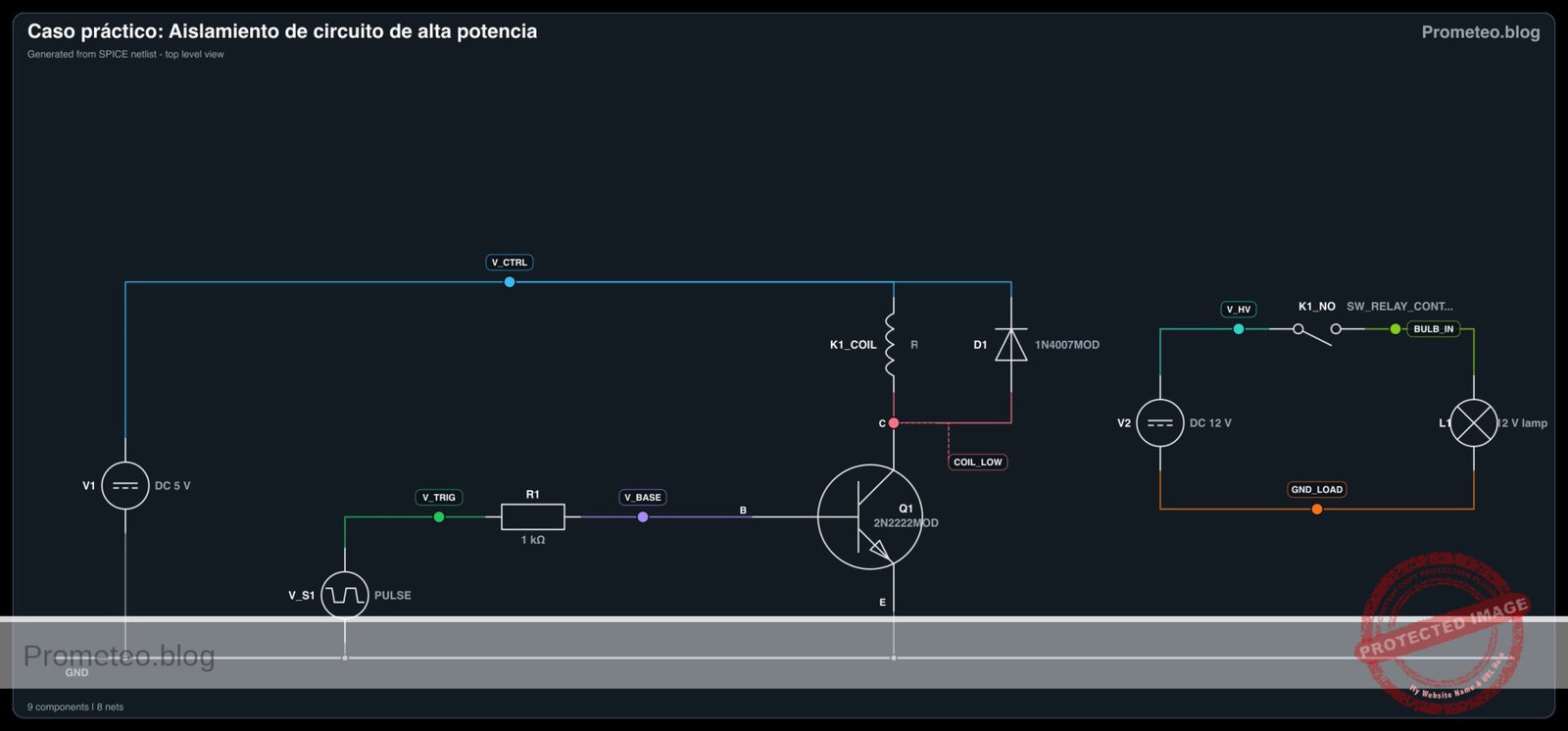Viewport: 1568px width, 731px height.
Task: Click the 1 kΩ resistor value
Action: pos(533,540)
